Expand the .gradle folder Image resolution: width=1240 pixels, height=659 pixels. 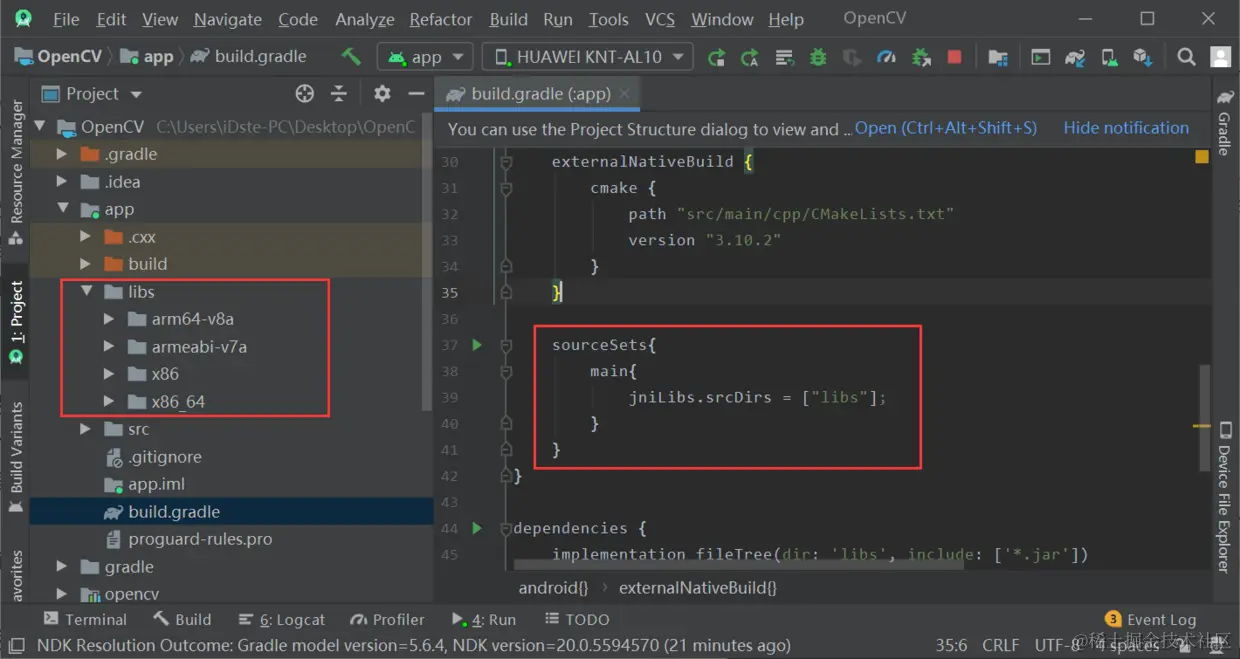(x=62, y=154)
